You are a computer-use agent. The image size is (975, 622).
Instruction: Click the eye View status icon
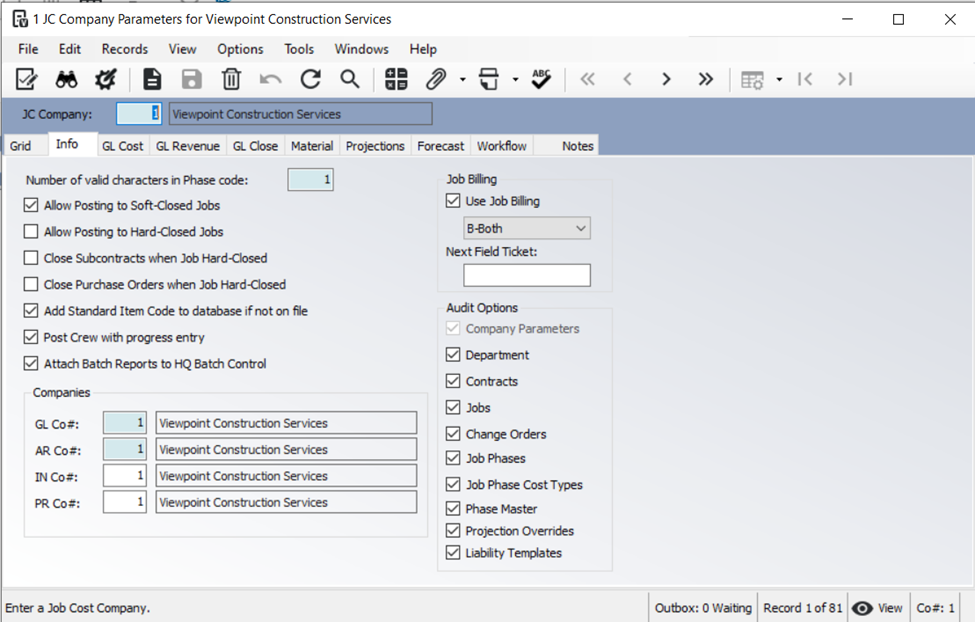pyautogui.click(x=862, y=608)
